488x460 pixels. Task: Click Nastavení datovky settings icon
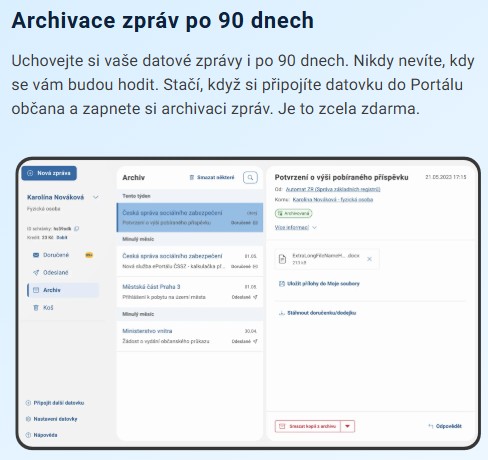(28, 419)
